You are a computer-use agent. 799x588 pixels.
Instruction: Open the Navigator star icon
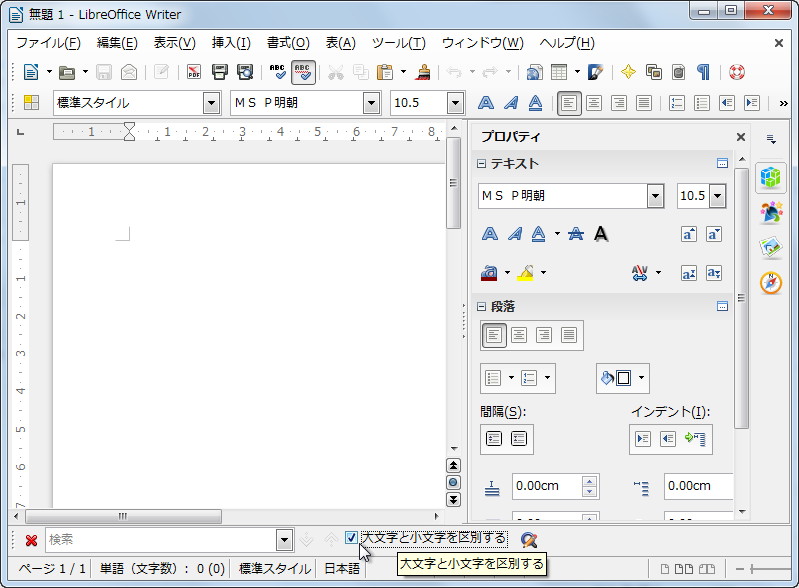coord(628,72)
